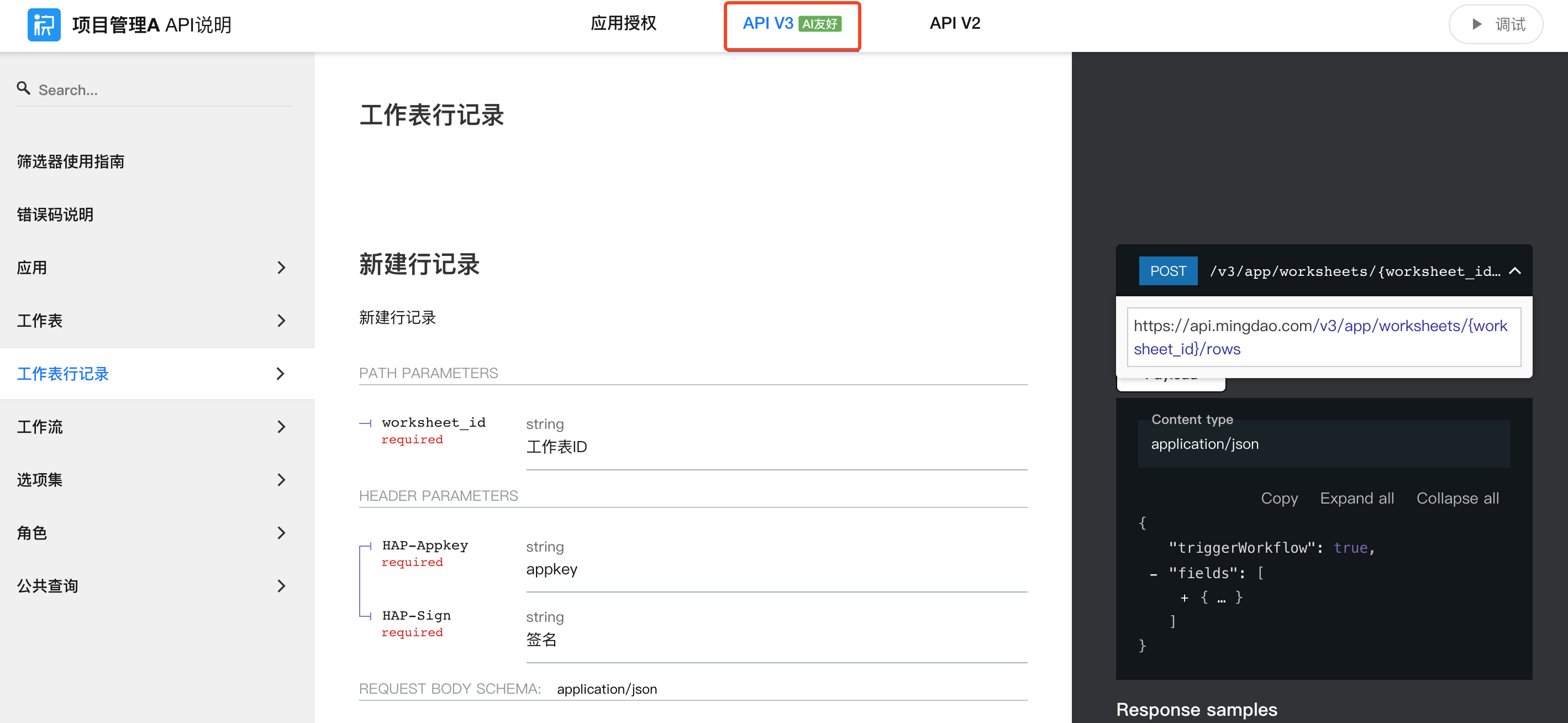Collapse the POST endpoint URL chevron
1568x723 pixels.
1515,271
